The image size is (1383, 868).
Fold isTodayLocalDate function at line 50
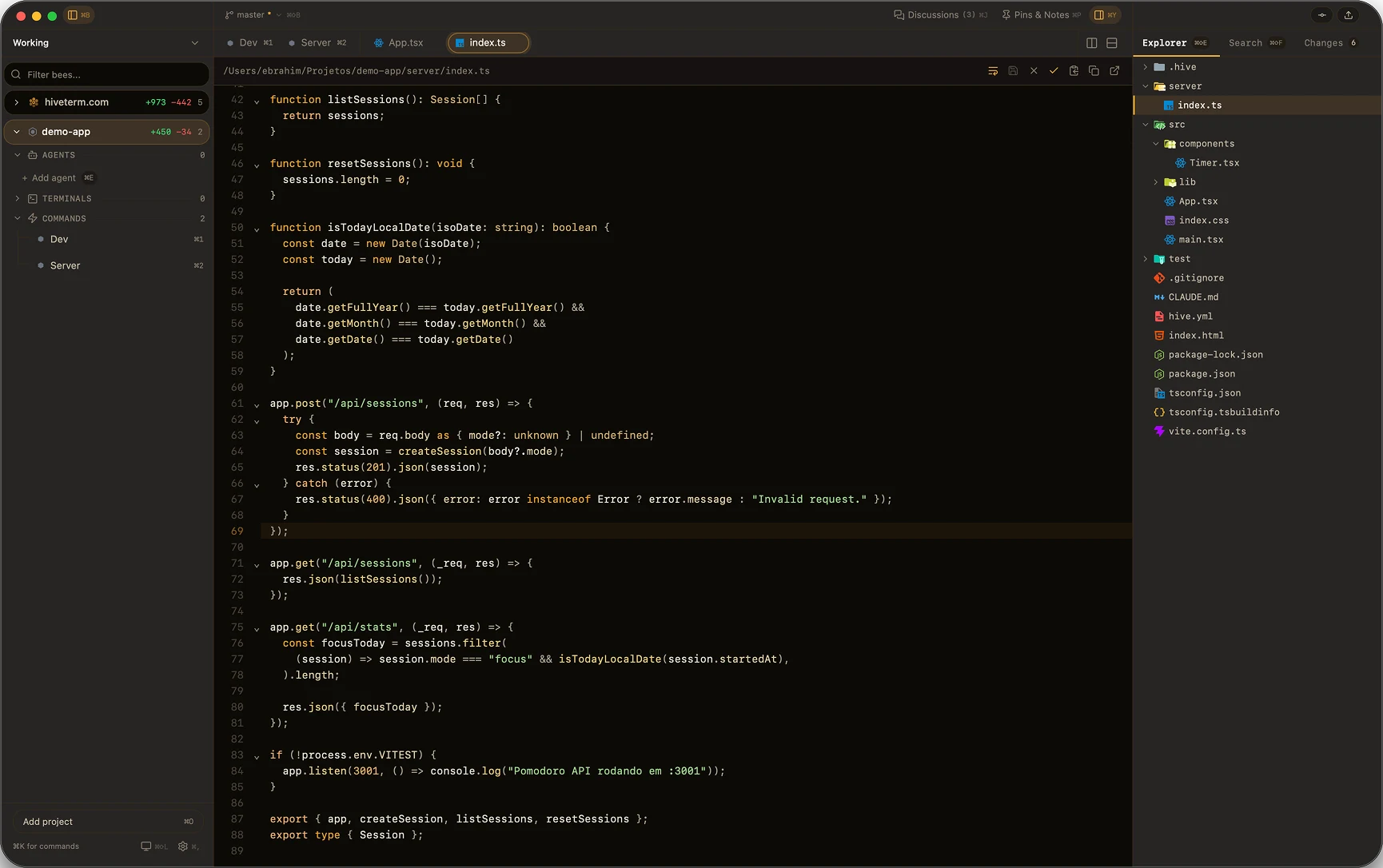257,229
